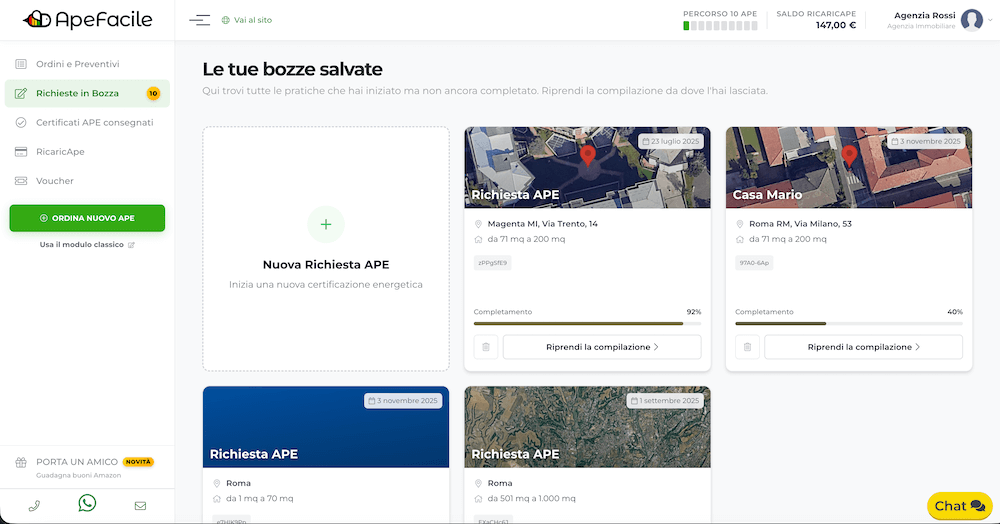Image resolution: width=1000 pixels, height=524 pixels.
Task: Click the ORDINA NUOVO APE button
Action: tap(87, 218)
